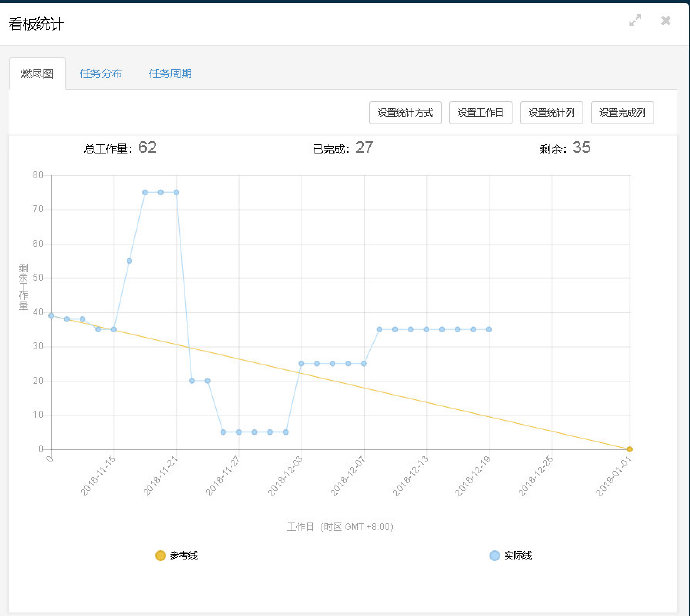Click the 工作日 (时区 GMT +8:00) axis title

pyautogui.click(x=340, y=527)
